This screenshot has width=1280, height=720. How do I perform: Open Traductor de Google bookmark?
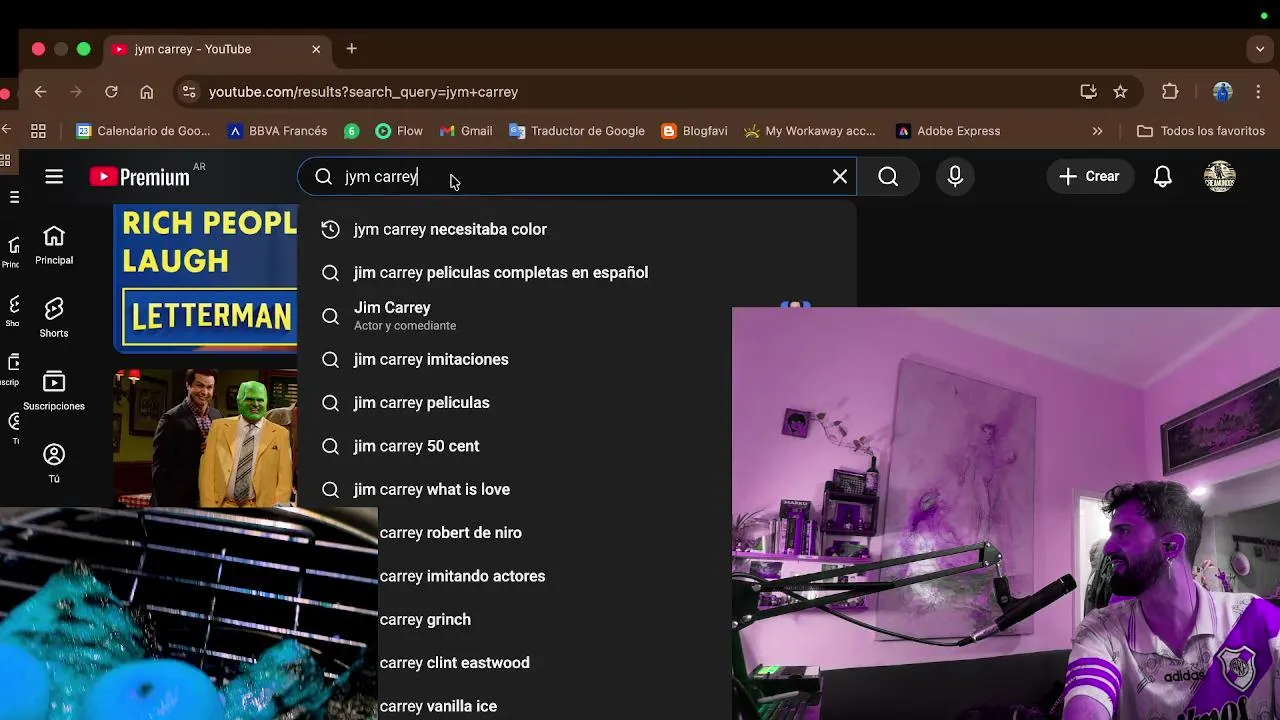coord(577,131)
